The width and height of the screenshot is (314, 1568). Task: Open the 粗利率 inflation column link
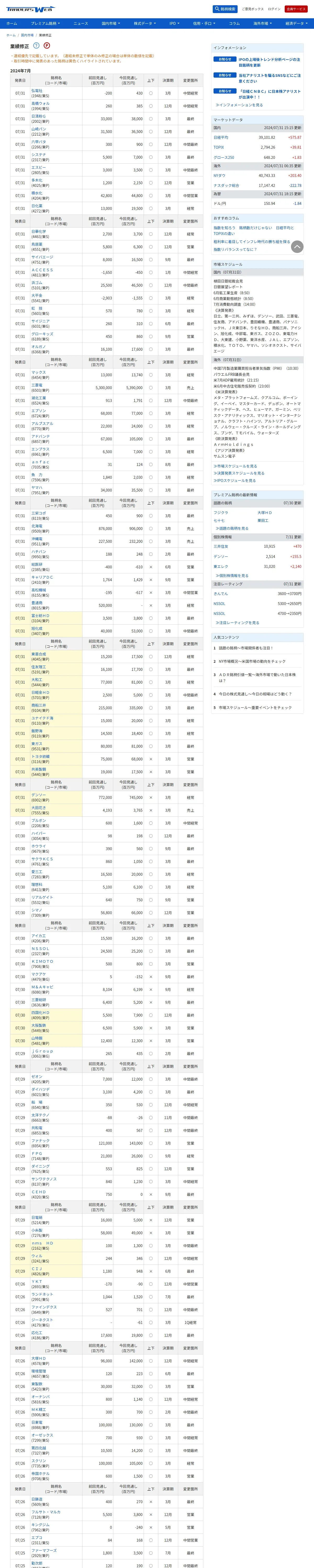click(252, 242)
